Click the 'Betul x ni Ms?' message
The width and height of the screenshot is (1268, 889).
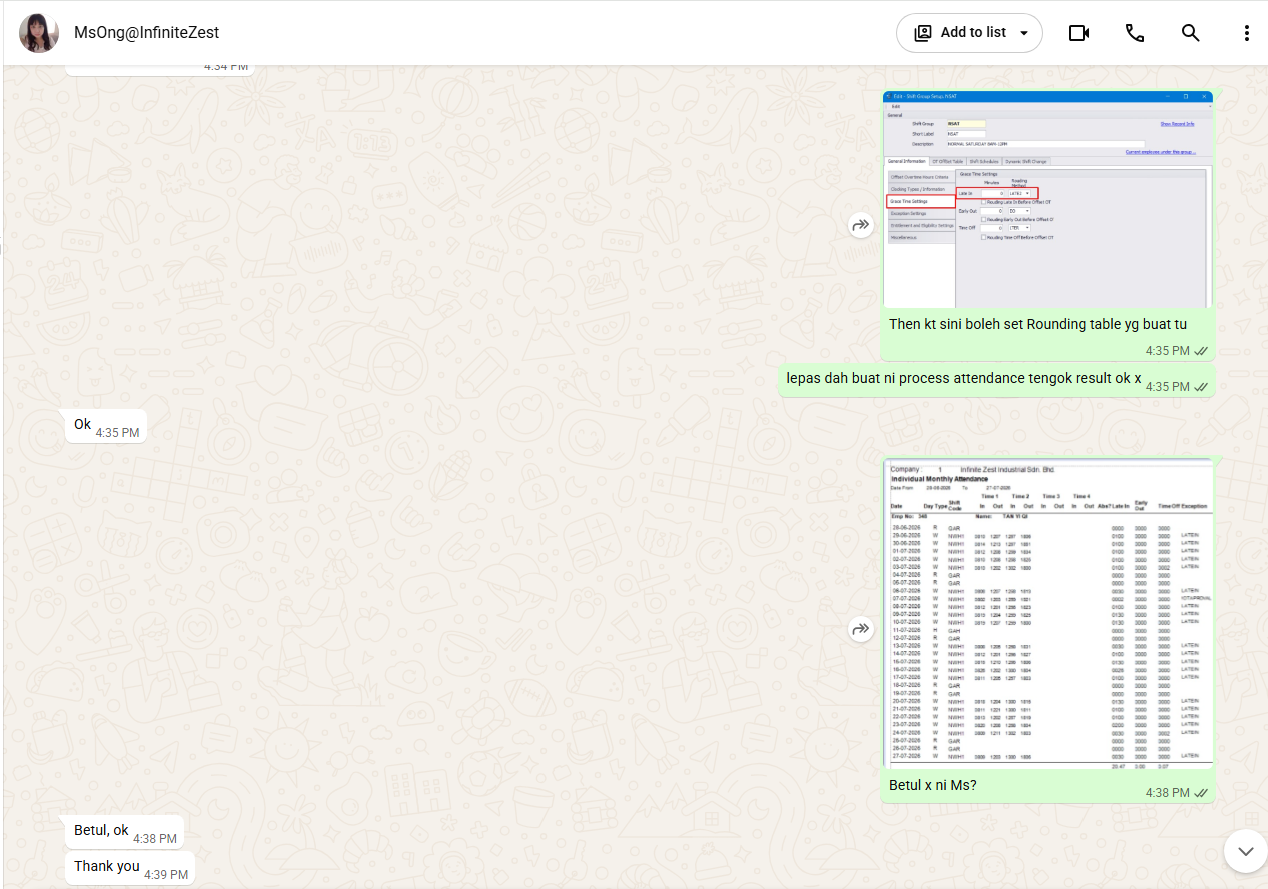(x=932, y=785)
